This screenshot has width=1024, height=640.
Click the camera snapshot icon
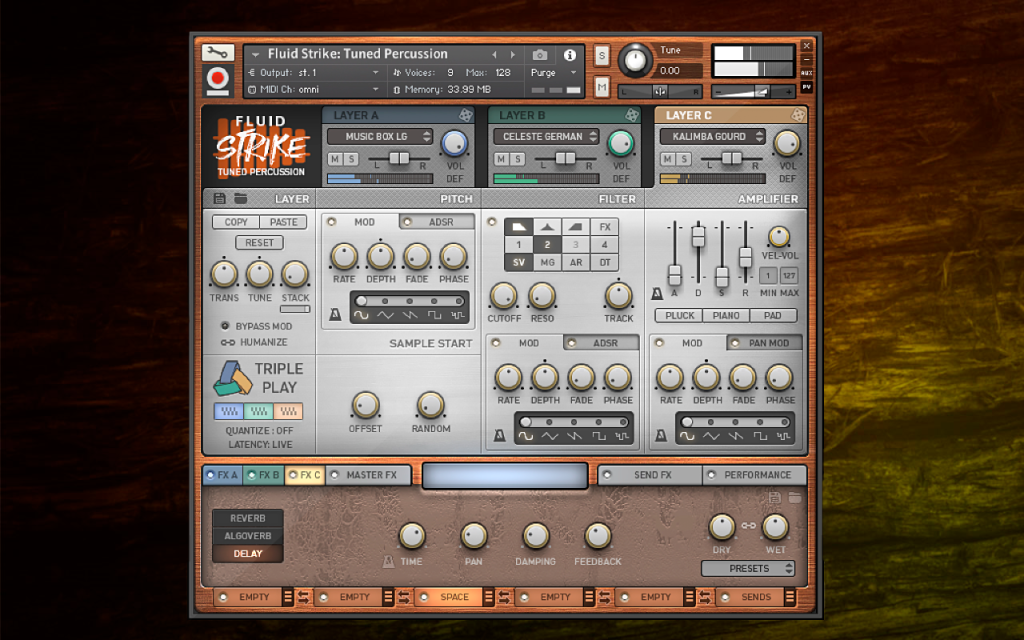pyautogui.click(x=539, y=55)
